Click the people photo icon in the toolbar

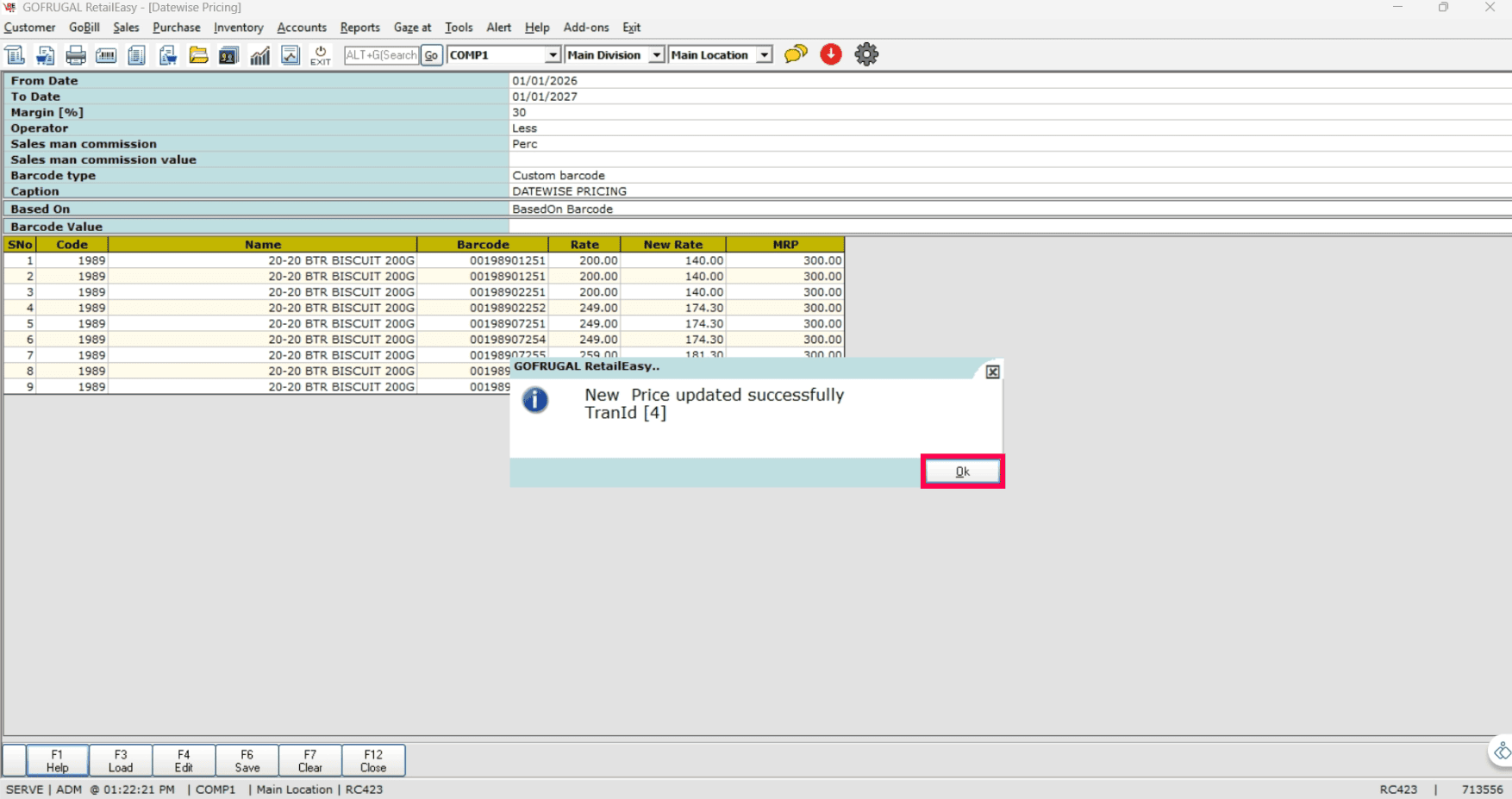pos(228,55)
